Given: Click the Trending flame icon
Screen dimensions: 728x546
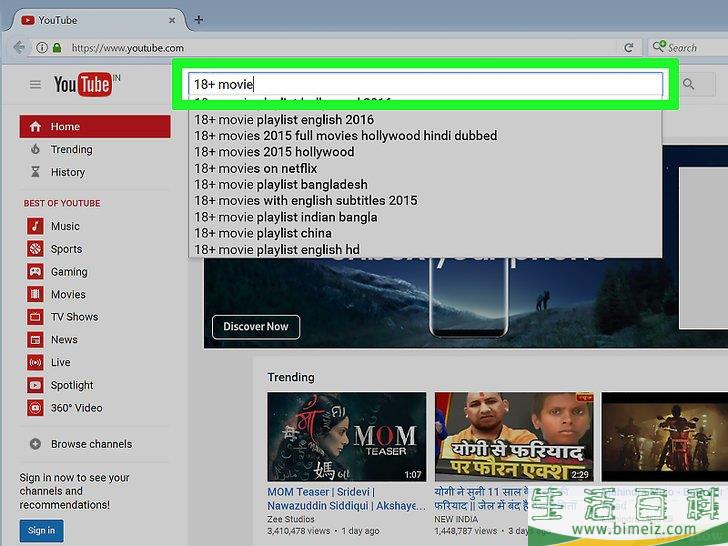Looking at the screenshot, I should pos(35,149).
